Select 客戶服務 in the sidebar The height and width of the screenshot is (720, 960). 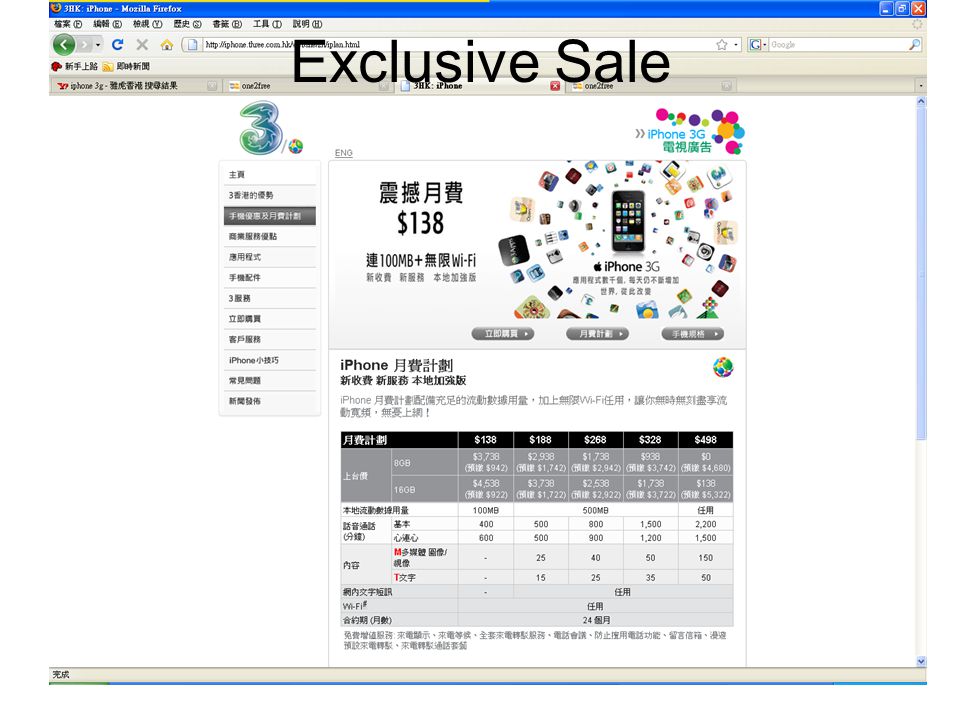coord(269,339)
